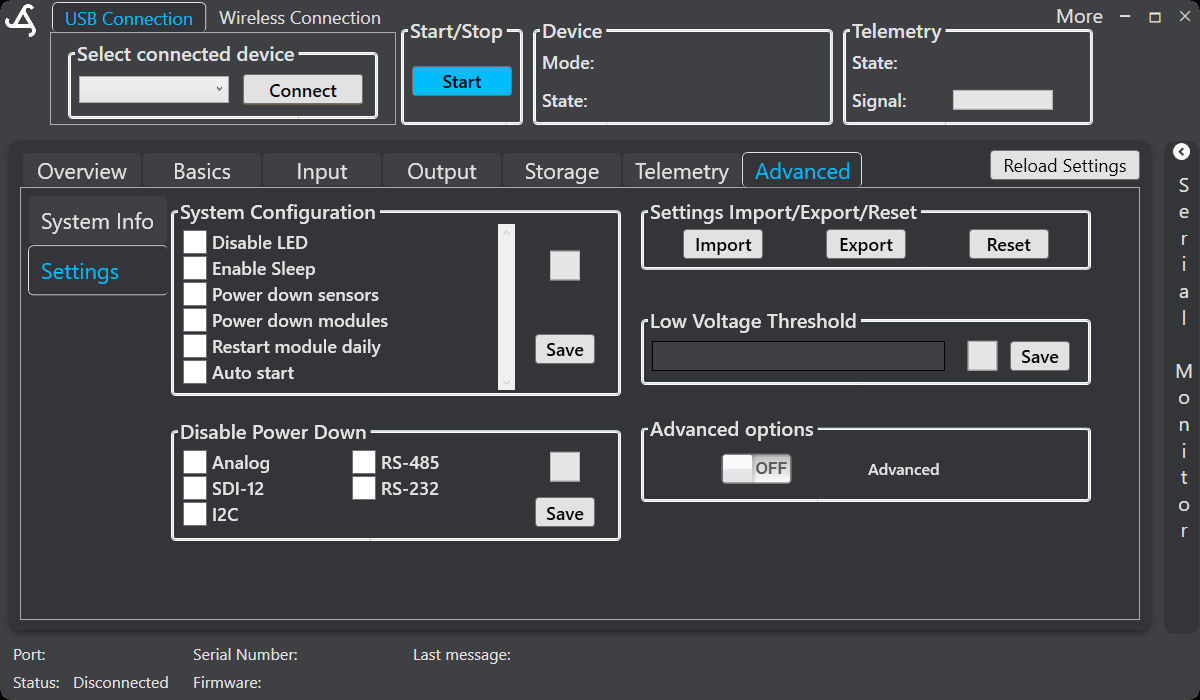Open the Output tab
This screenshot has width=1200, height=700.
click(x=442, y=171)
